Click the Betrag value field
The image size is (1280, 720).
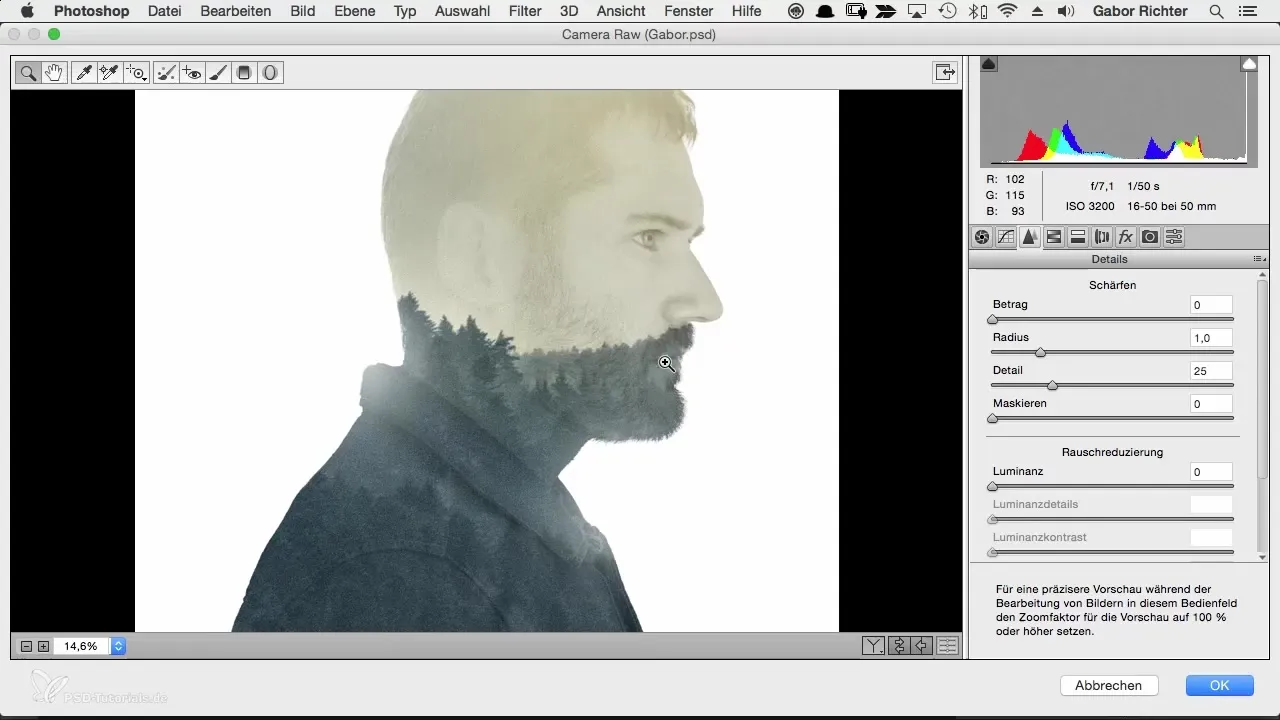pos(1211,305)
